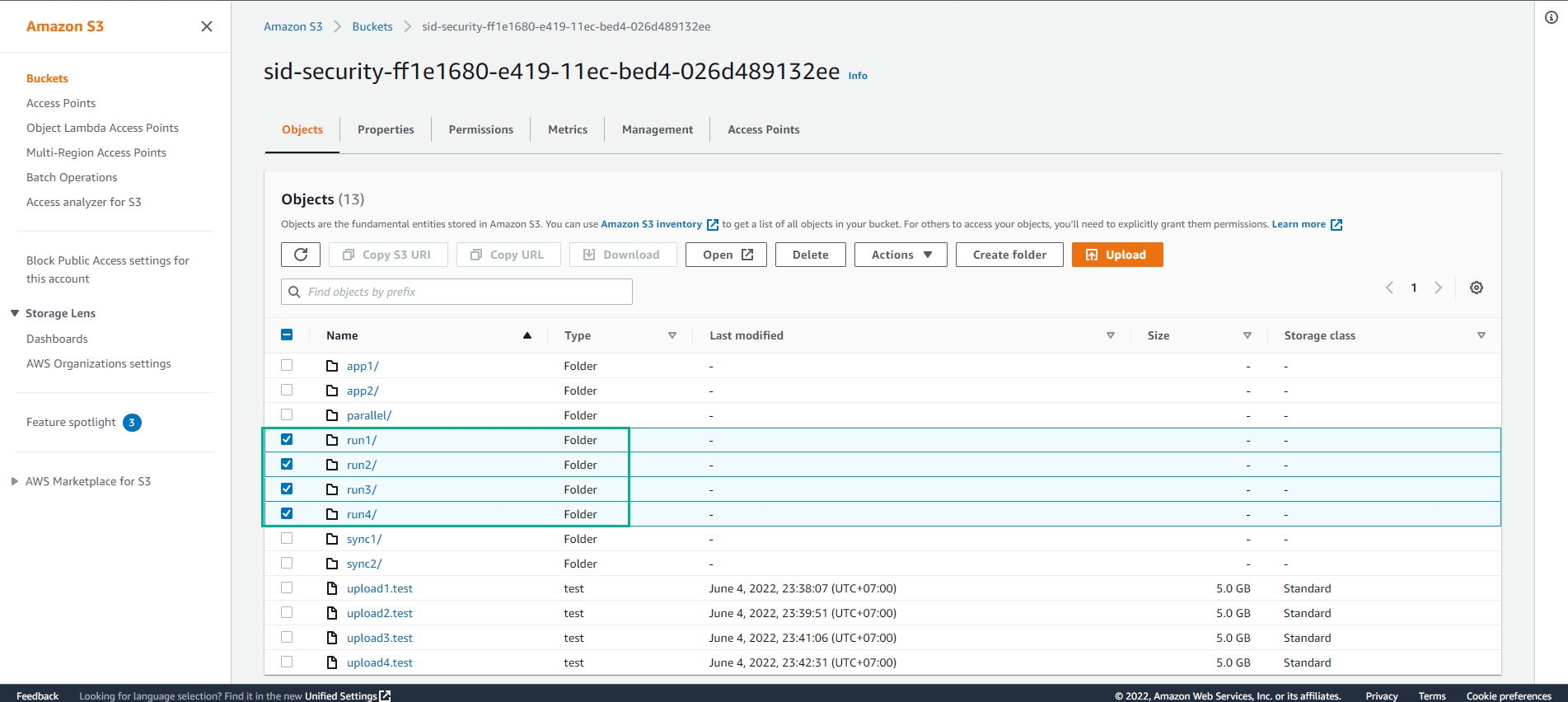This screenshot has height=702, width=1568.
Task: Open the Actions dropdown menu
Action: point(901,255)
